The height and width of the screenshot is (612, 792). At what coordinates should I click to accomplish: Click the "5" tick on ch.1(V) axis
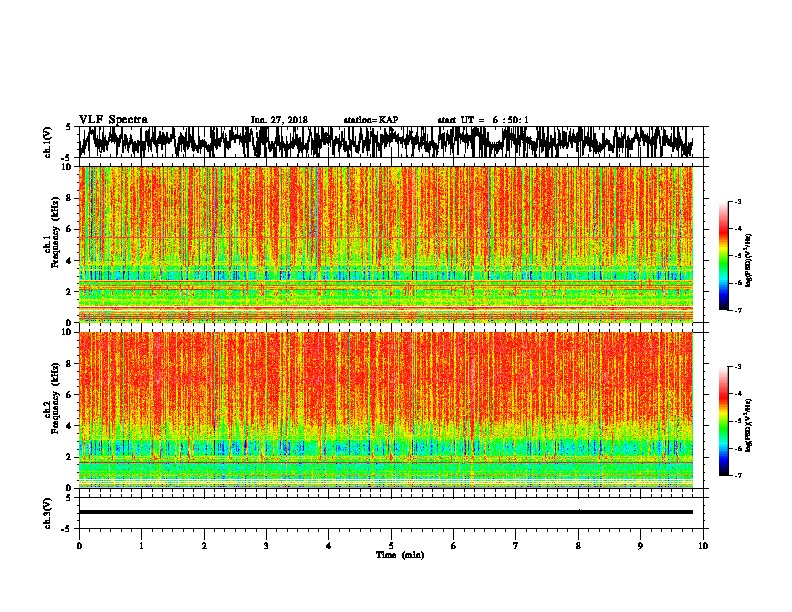(69, 128)
